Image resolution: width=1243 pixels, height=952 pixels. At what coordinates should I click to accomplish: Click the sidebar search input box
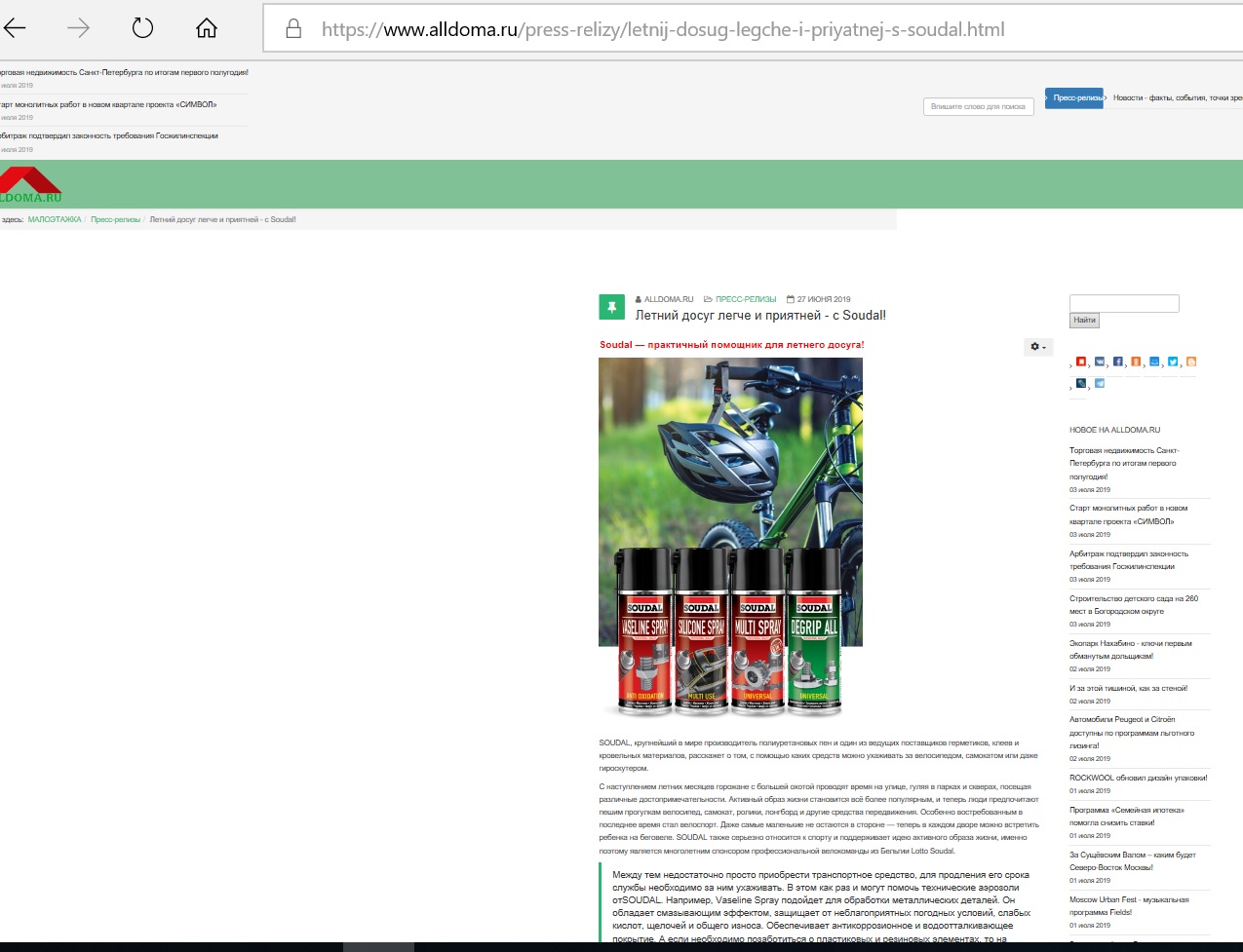click(1124, 304)
